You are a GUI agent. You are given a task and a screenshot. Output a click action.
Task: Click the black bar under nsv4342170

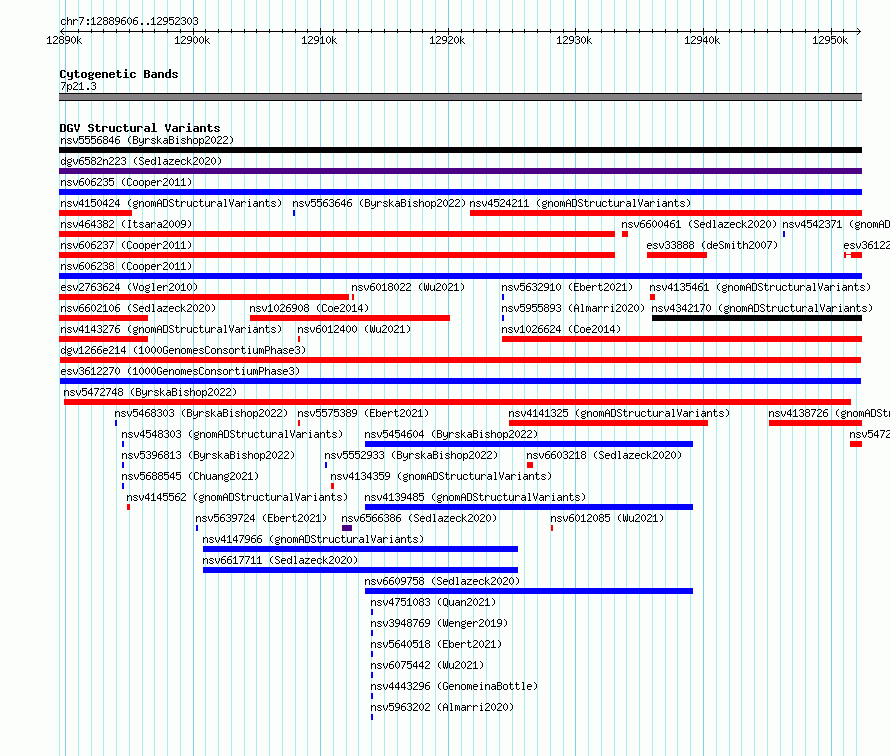point(757,318)
